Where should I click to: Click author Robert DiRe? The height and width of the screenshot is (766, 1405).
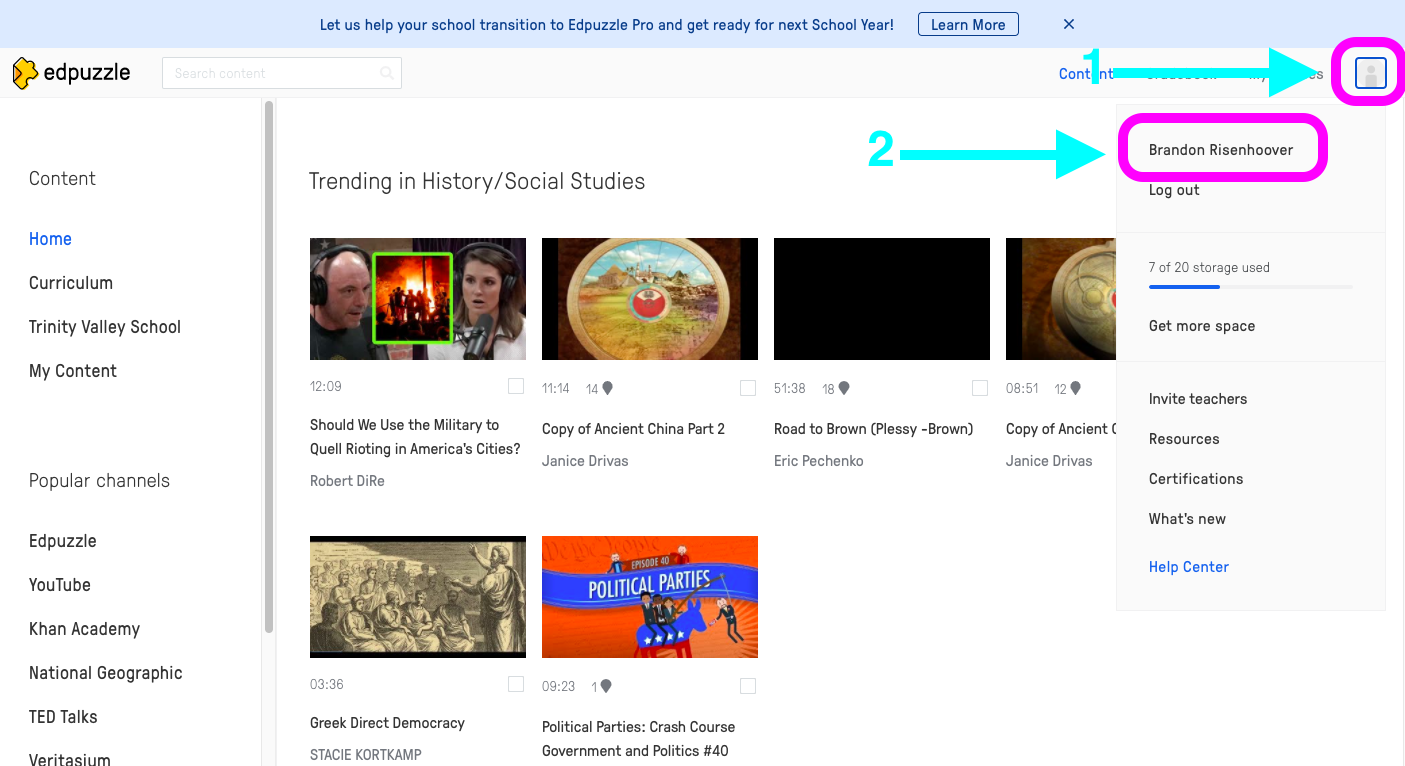347,481
